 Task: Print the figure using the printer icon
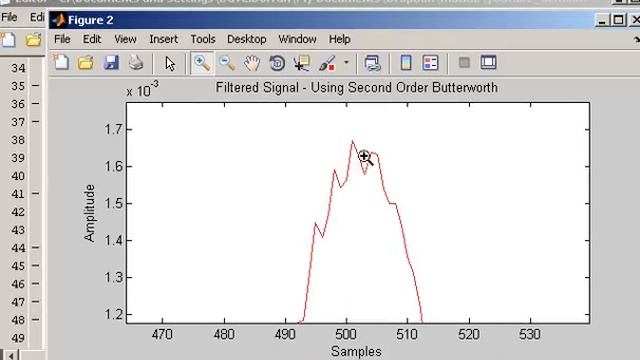(136, 63)
